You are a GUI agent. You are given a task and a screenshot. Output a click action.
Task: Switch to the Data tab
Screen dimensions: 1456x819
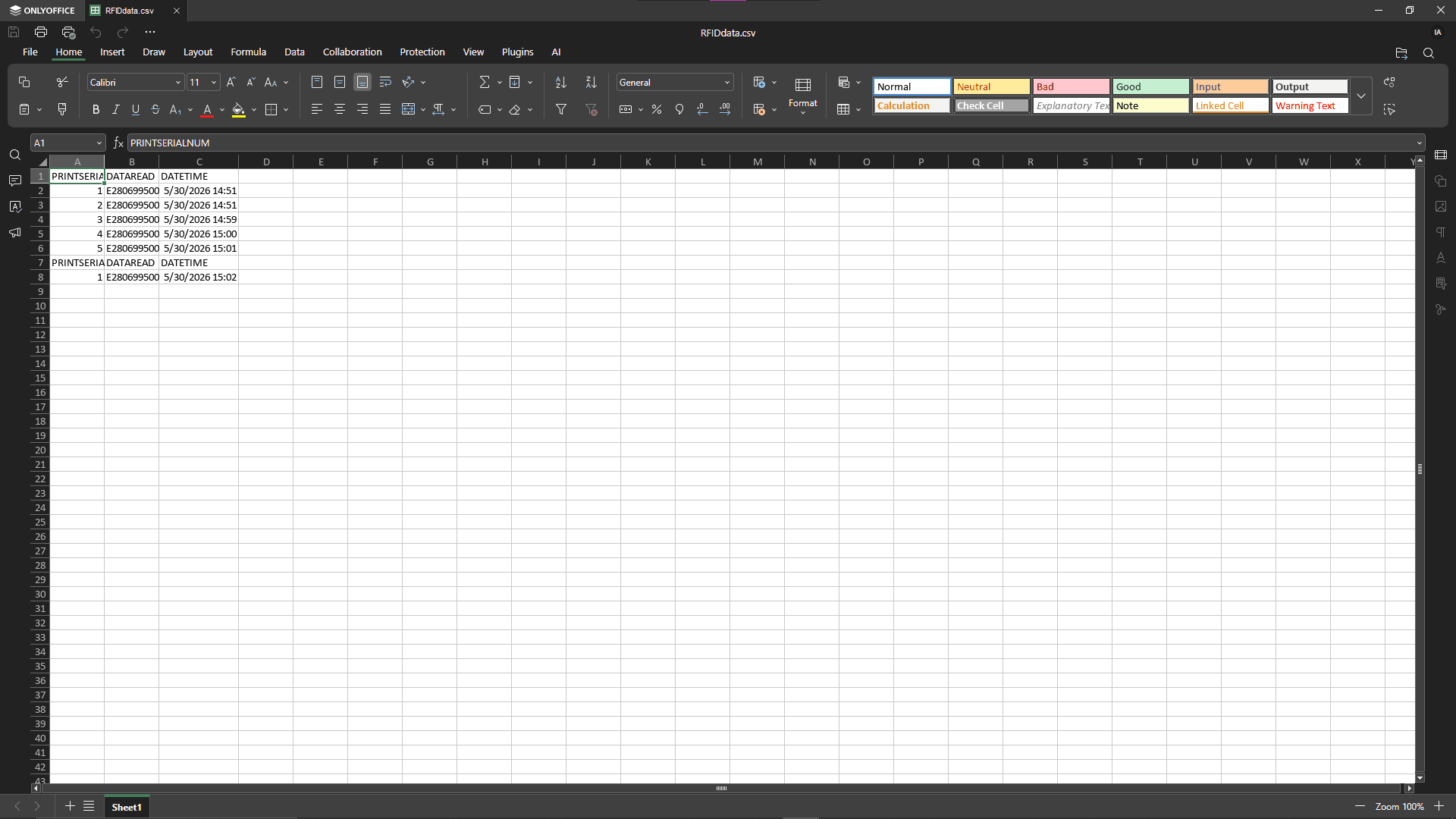click(x=294, y=52)
